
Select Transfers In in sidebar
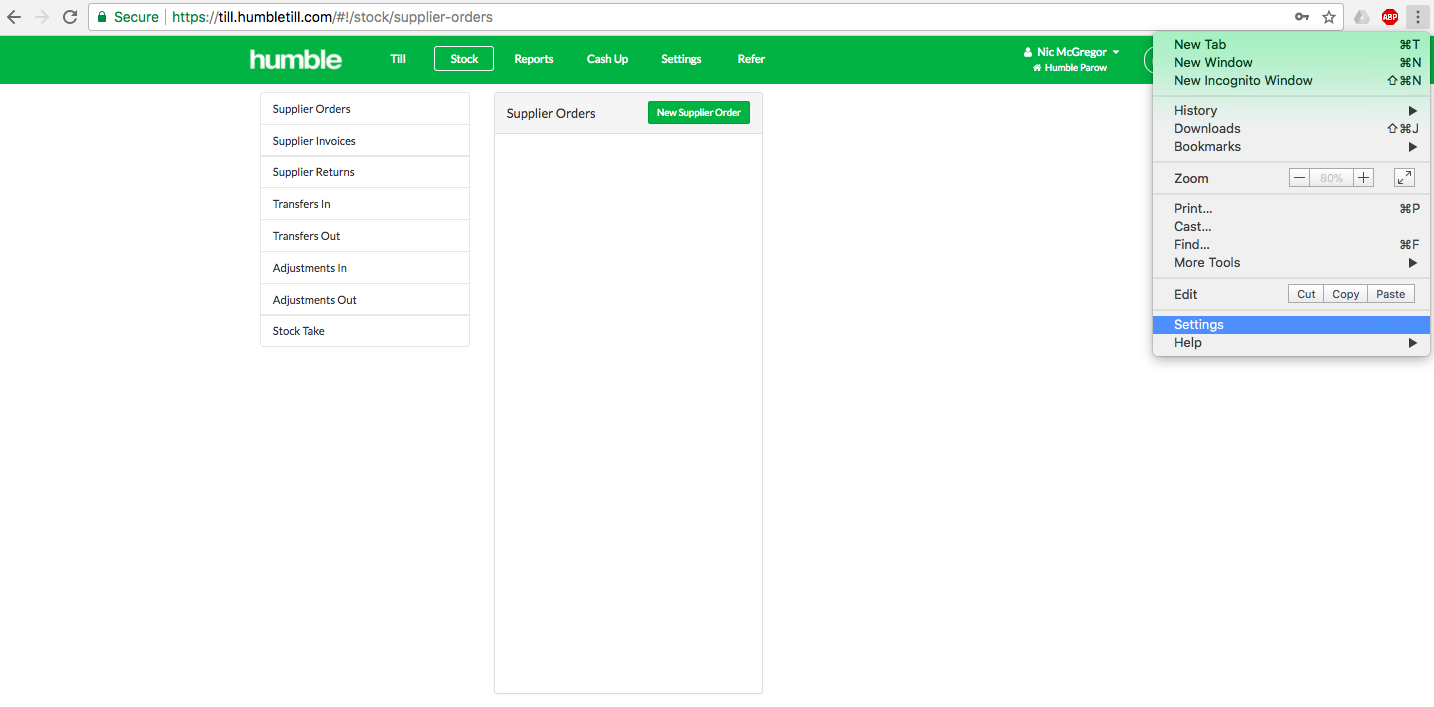pos(365,204)
